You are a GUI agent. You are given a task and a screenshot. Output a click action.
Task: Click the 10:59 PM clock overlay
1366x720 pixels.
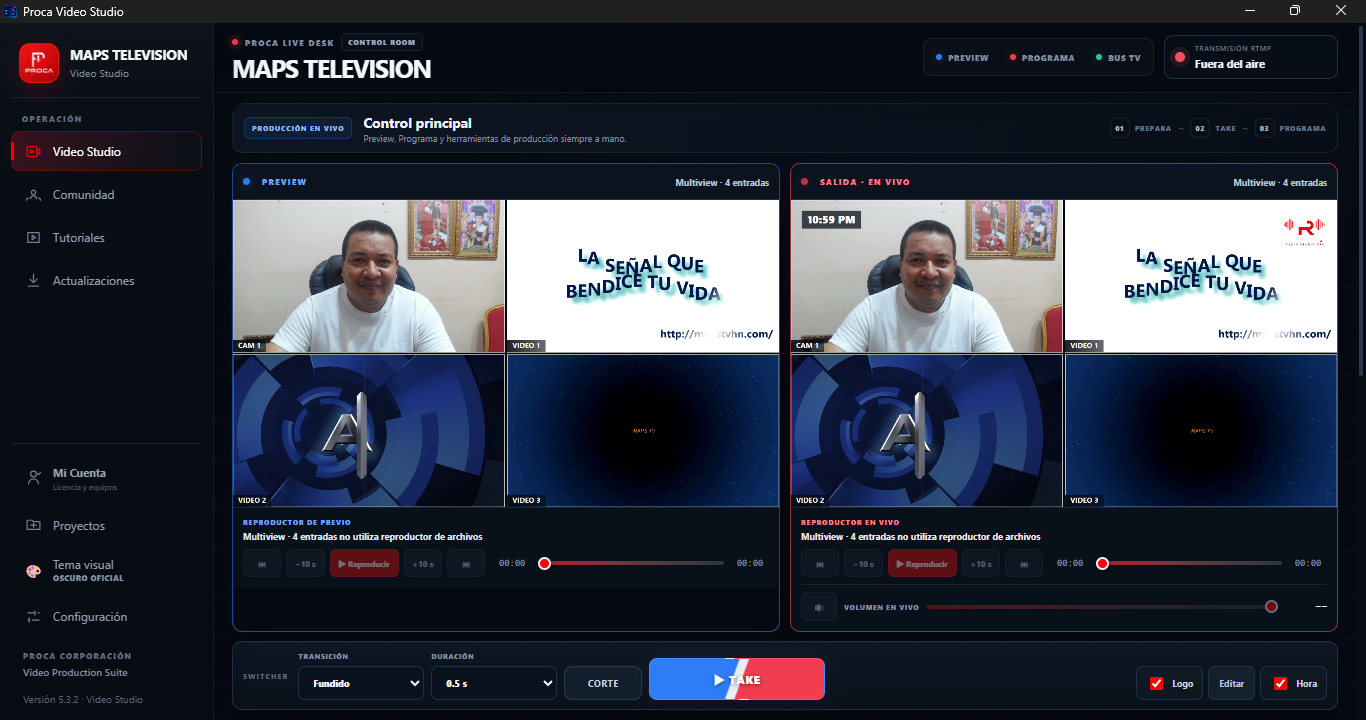(x=830, y=220)
